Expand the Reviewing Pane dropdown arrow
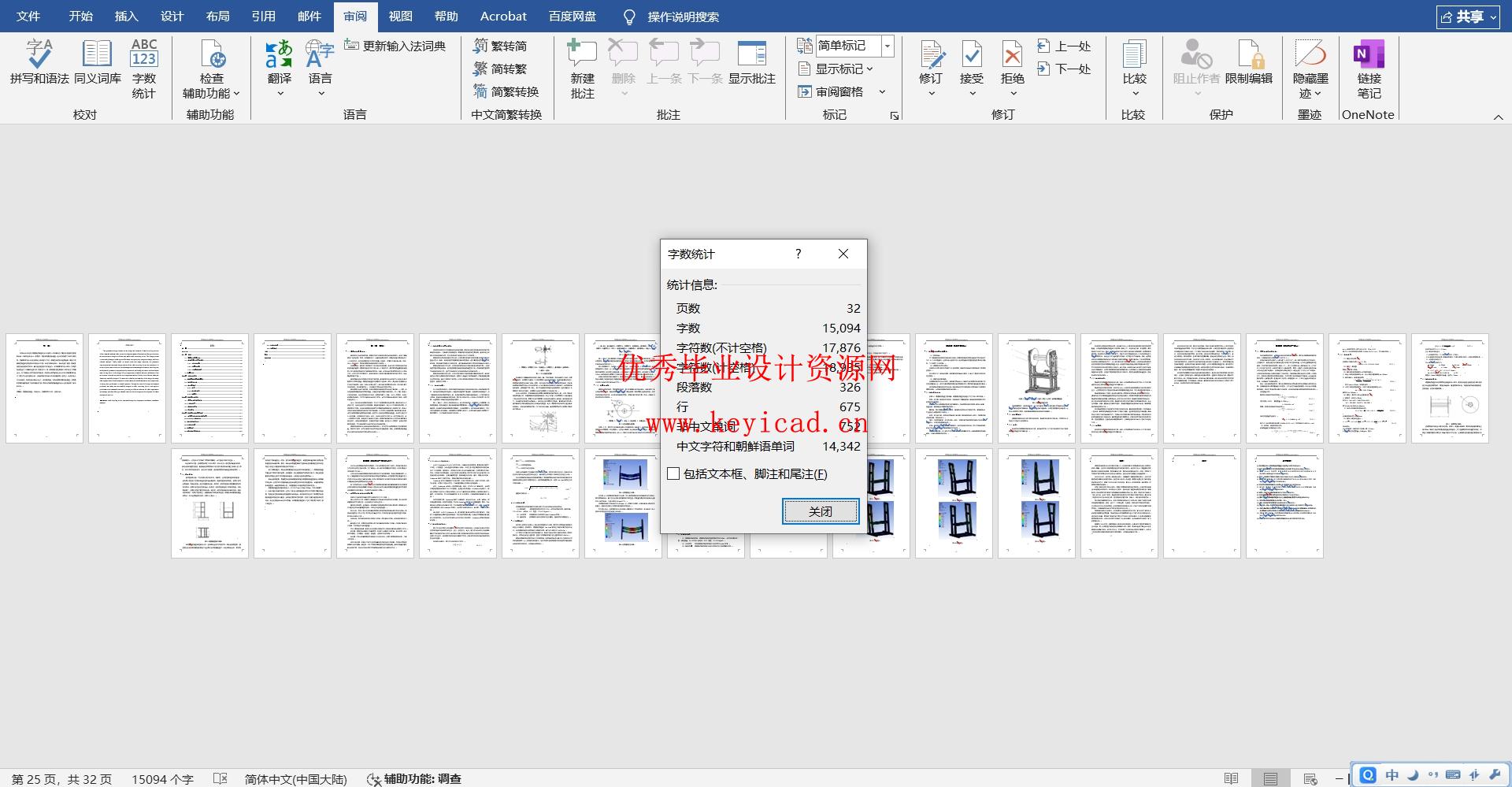This screenshot has width=1512, height=787. tap(882, 91)
